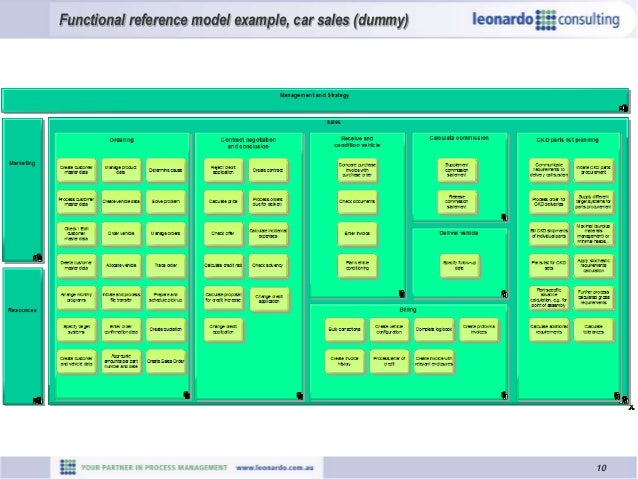This screenshot has width=638, height=479.
Task: Select the Calculate tolerances box
Action: tap(593, 329)
